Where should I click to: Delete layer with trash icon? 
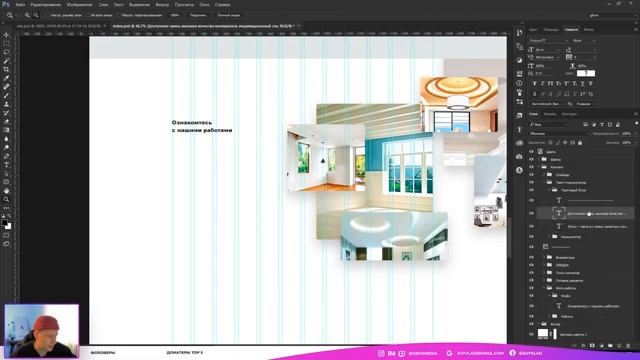(x=628, y=346)
